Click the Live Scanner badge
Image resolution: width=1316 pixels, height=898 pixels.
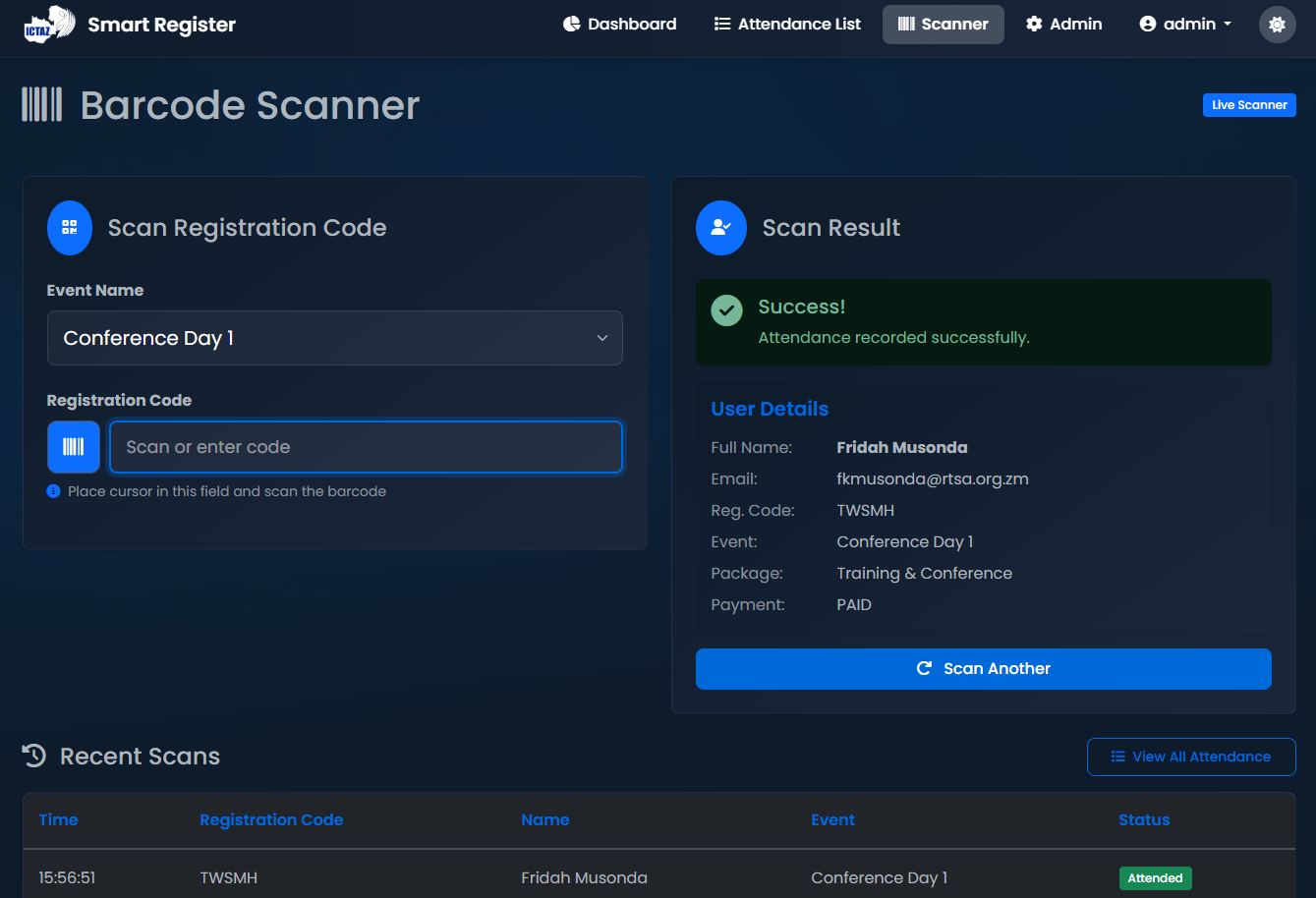pos(1248,105)
